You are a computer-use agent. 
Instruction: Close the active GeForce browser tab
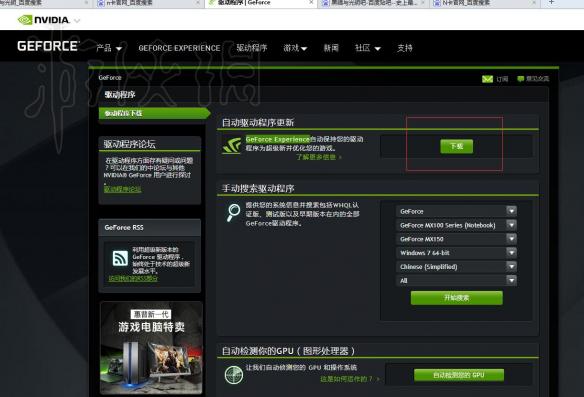[311, 2]
